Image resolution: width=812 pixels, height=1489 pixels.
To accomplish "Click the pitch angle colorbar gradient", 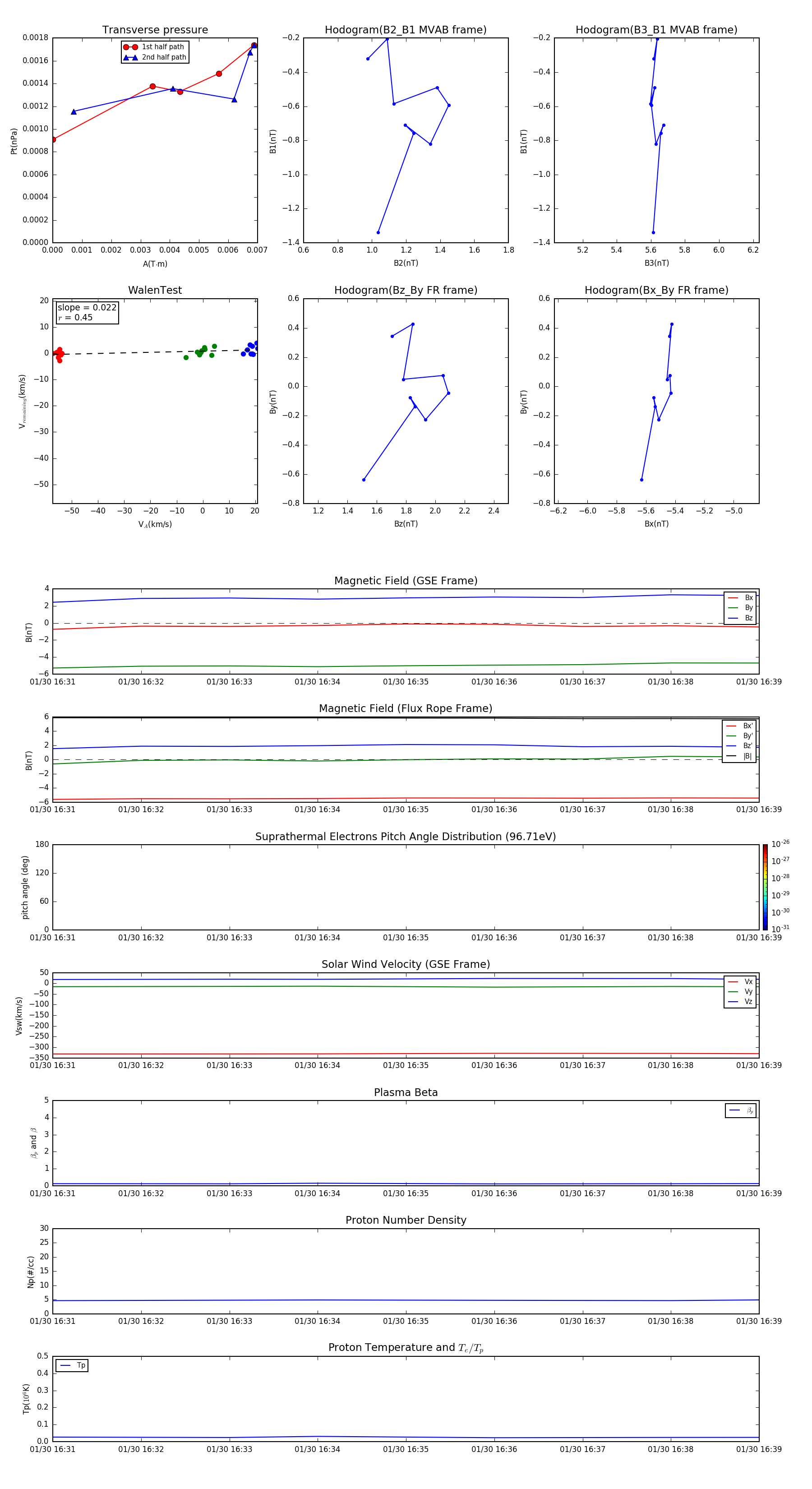I will (765, 887).
